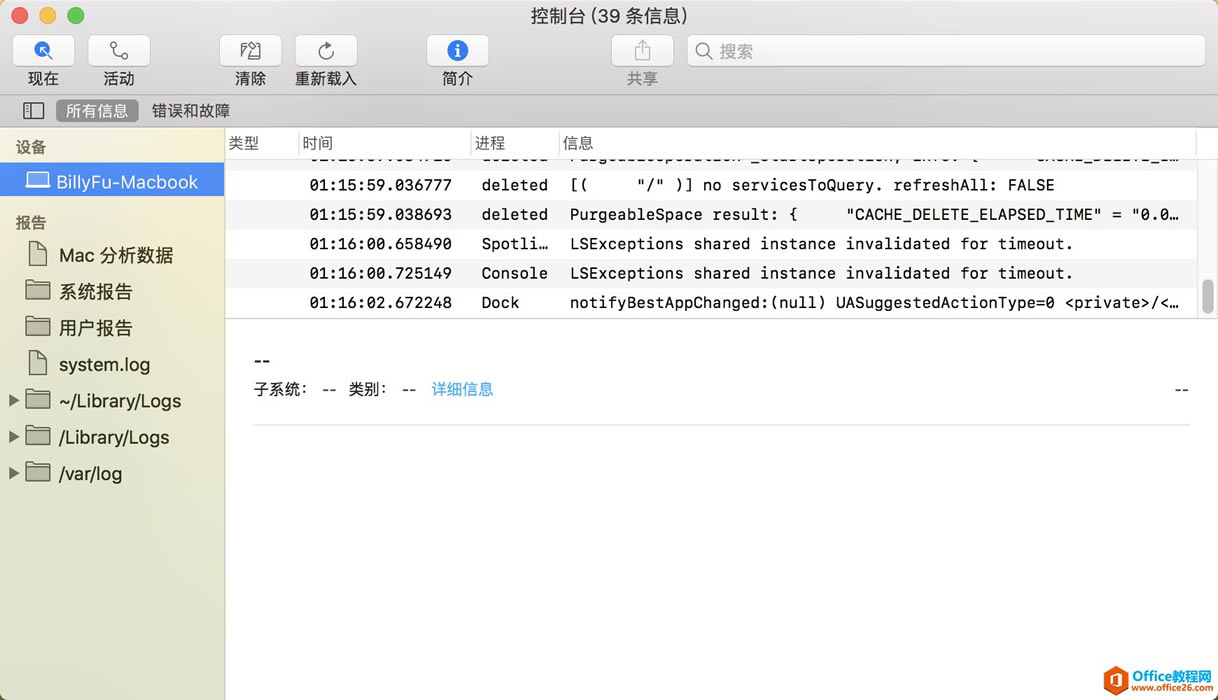The image size is (1218, 700).
Task: Select the Spotli… LSExceptions log row
Action: [711, 243]
